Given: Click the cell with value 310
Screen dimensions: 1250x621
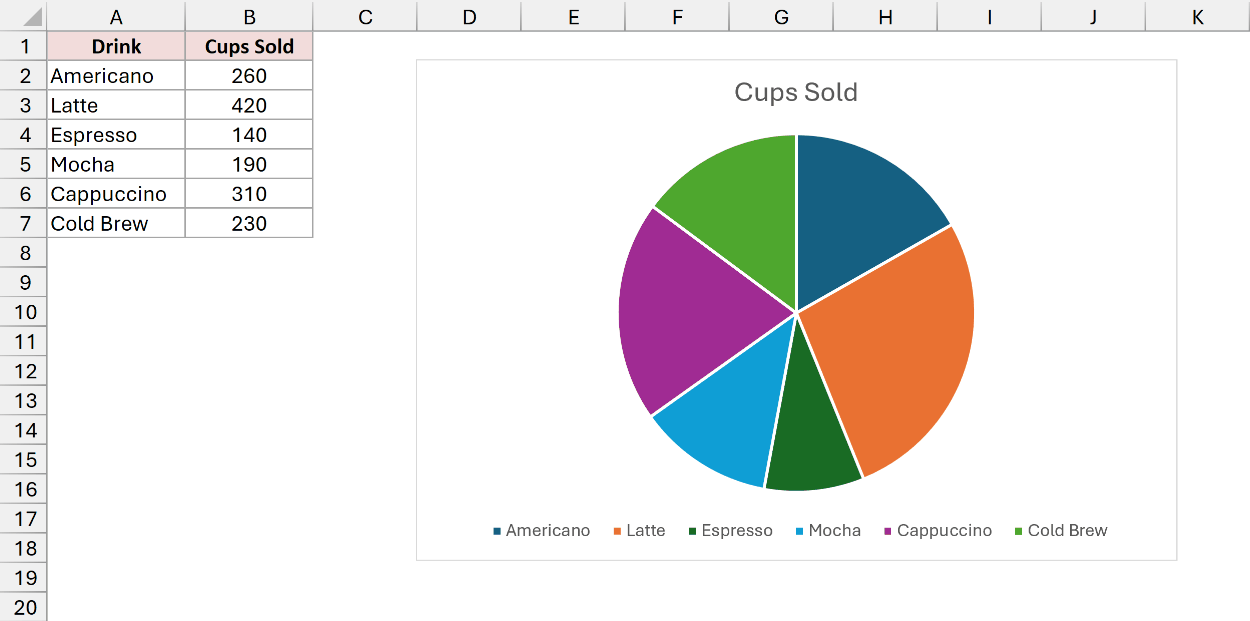Looking at the screenshot, I should (x=249, y=194).
